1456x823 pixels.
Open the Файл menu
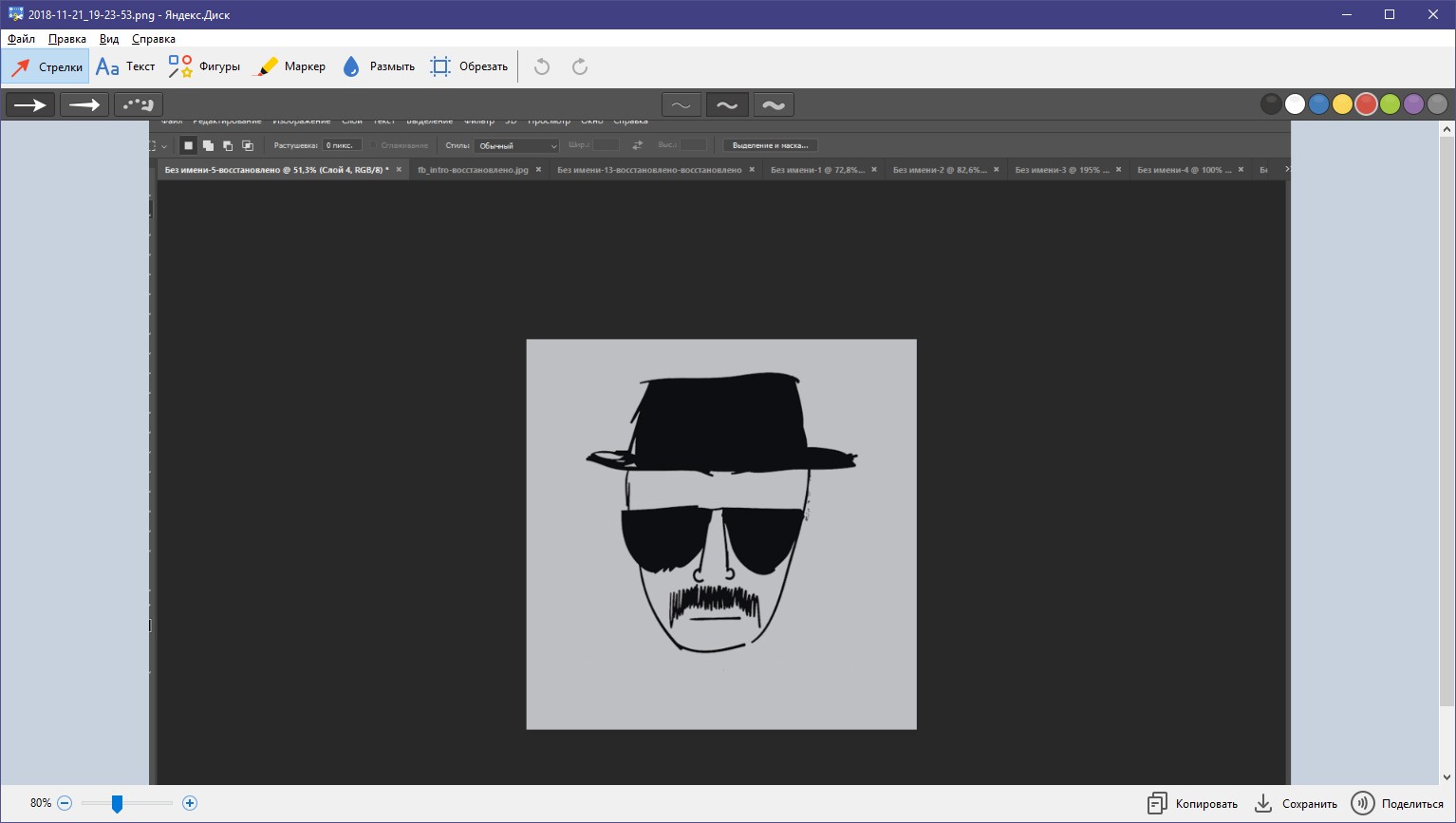[21, 39]
